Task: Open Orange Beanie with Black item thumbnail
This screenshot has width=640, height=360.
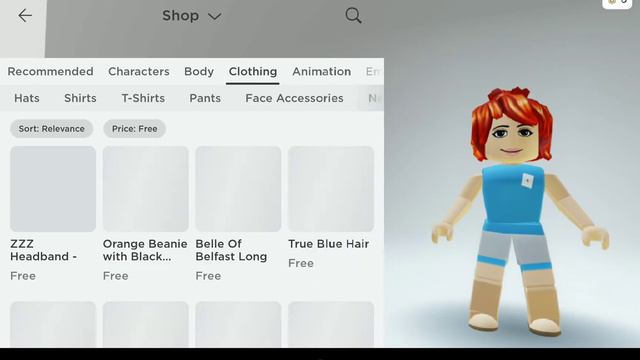Action: (146, 189)
